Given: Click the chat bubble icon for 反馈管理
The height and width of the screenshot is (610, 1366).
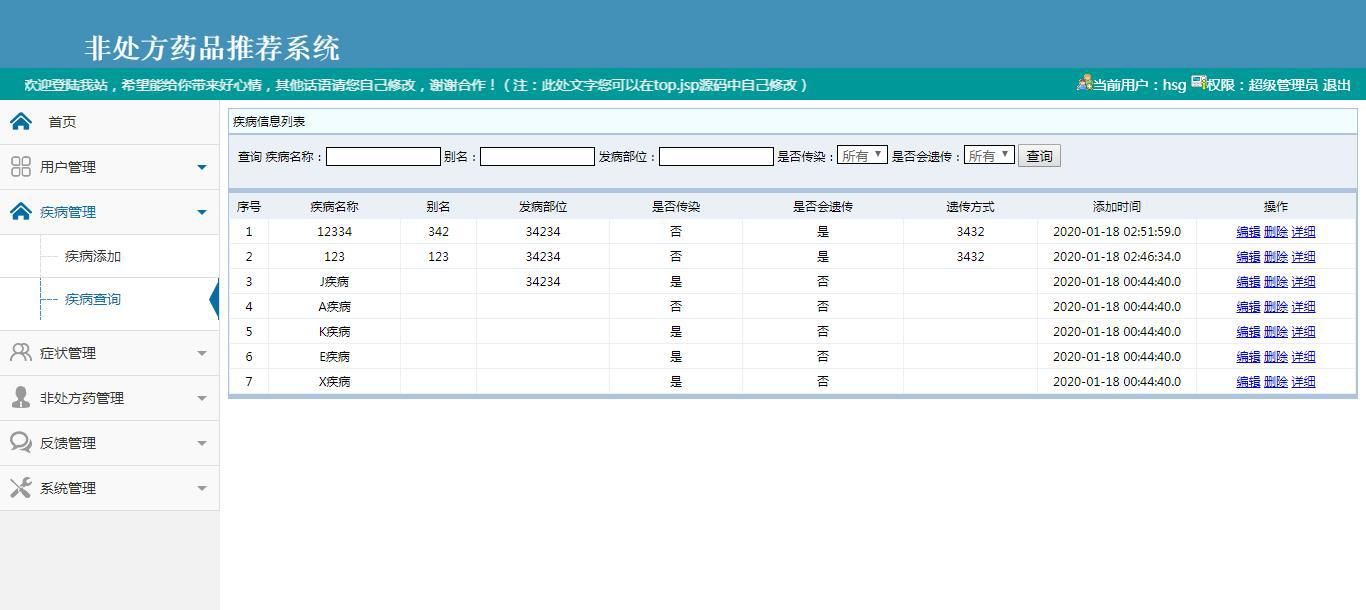Looking at the screenshot, I should pyautogui.click(x=20, y=442).
